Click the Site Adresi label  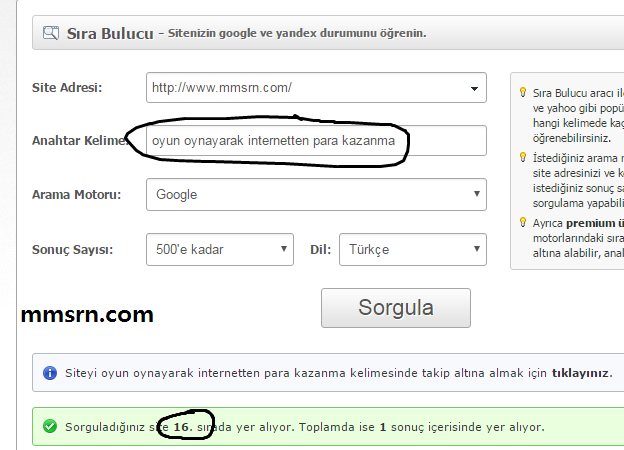pos(67,88)
